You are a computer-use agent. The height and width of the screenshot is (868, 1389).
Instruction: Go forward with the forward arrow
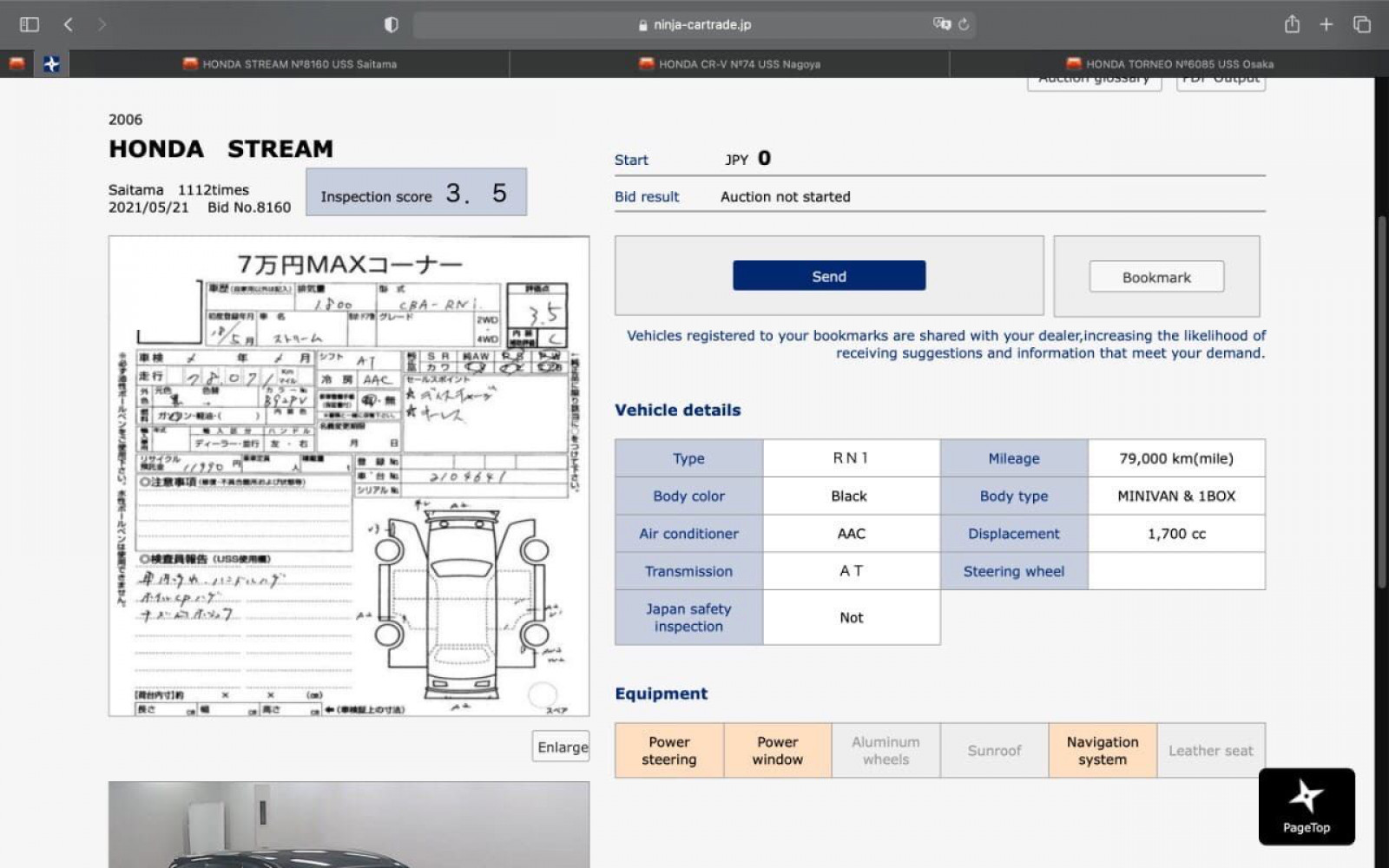click(x=102, y=24)
